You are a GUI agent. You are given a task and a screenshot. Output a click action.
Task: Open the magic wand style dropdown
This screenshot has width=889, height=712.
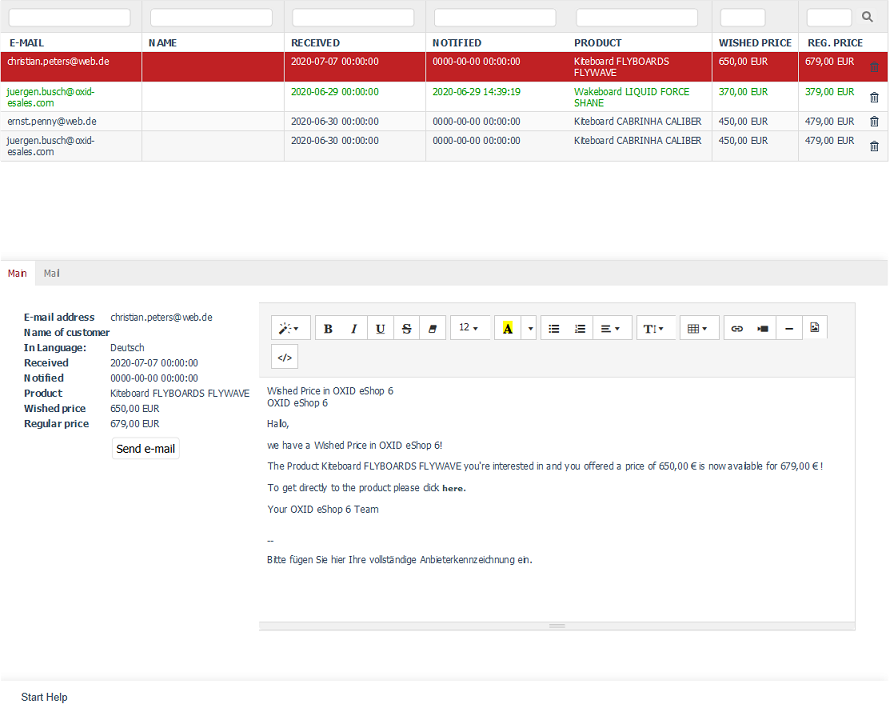(289, 328)
